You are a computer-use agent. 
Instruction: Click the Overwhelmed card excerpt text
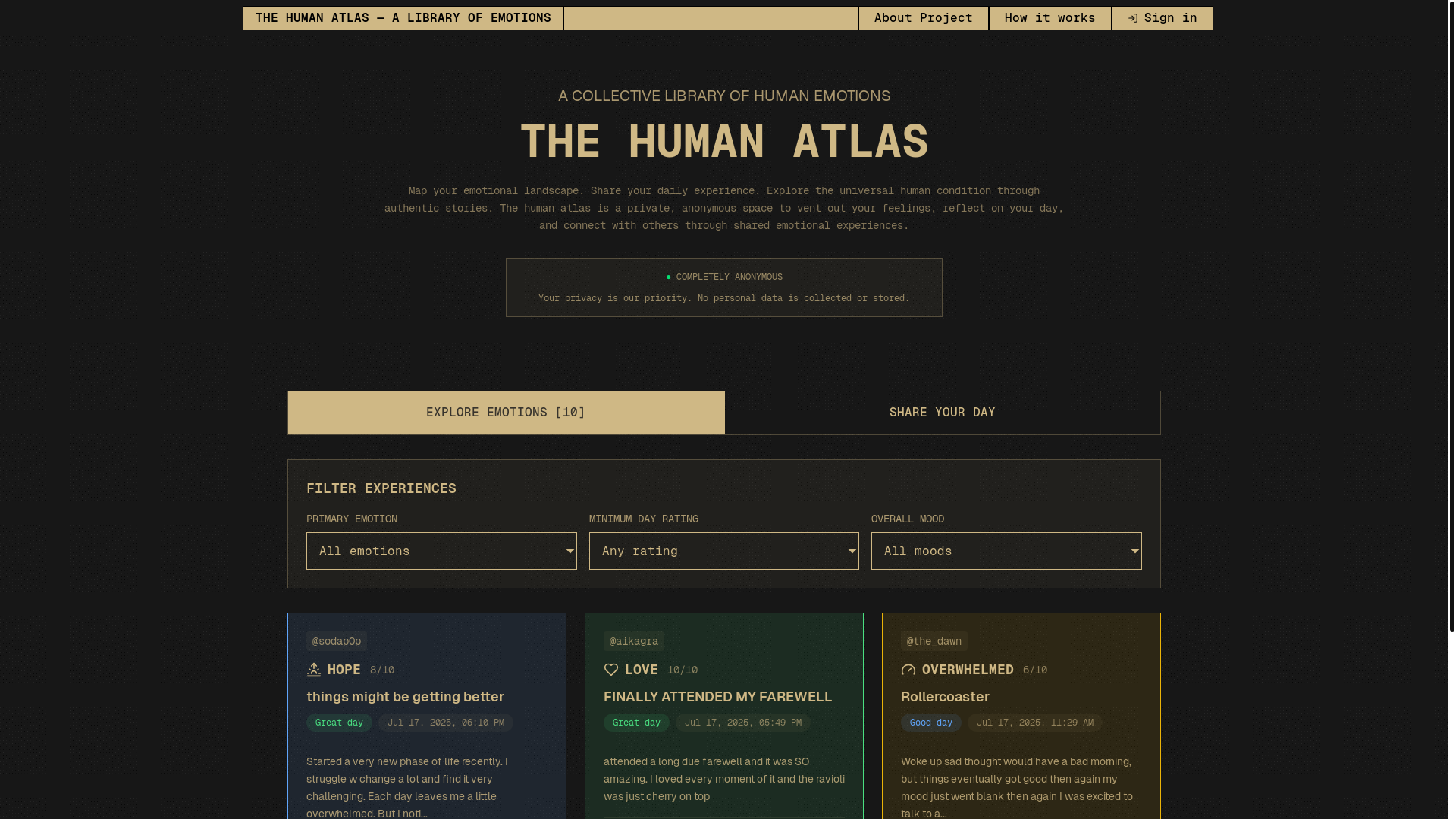coord(1017,787)
